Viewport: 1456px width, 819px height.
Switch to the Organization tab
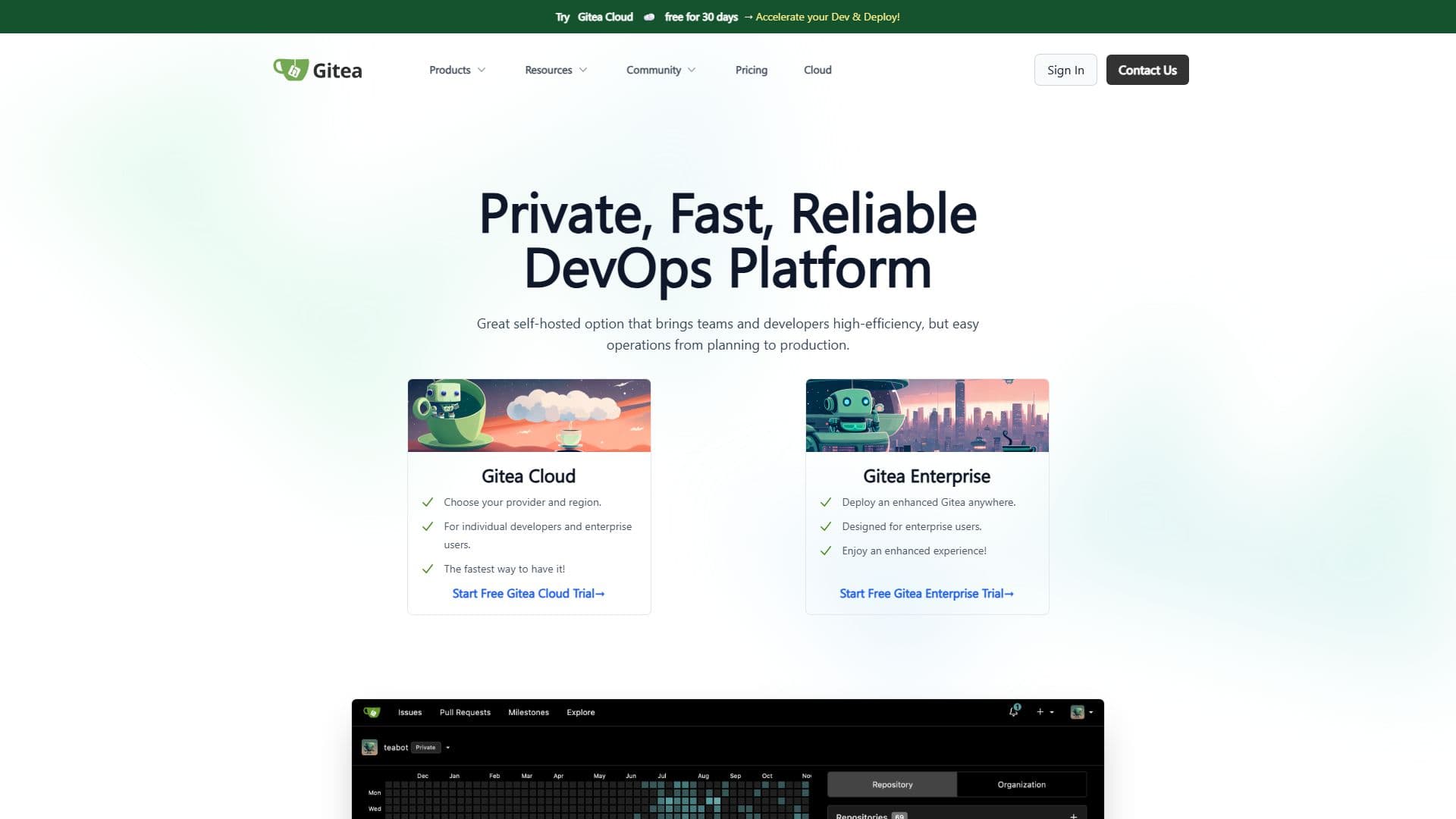coord(1021,784)
